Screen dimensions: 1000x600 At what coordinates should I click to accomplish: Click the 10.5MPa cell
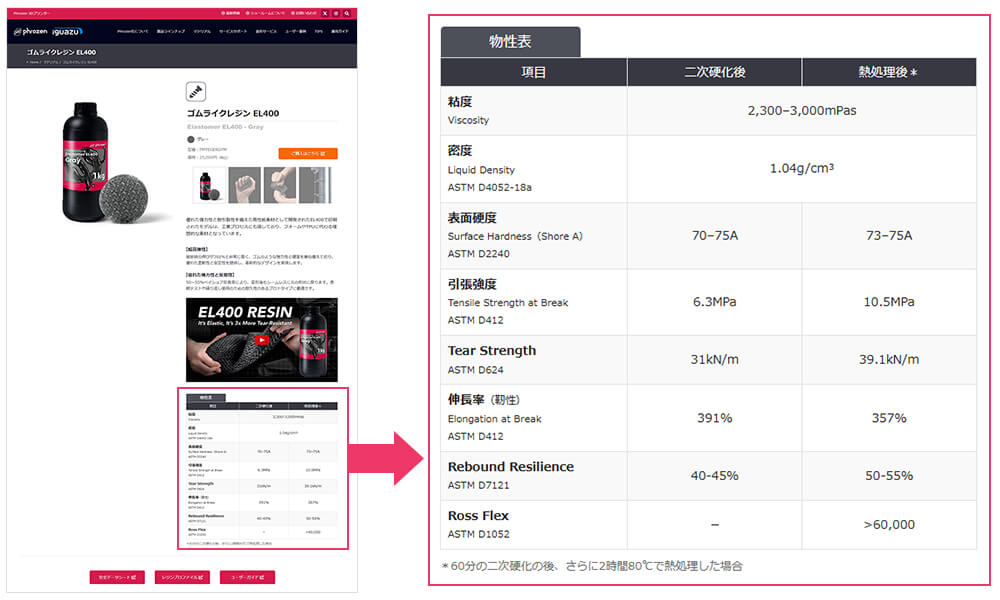click(x=888, y=302)
